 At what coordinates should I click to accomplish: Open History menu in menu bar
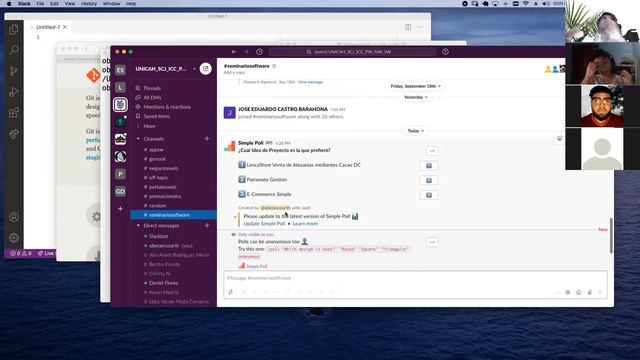point(89,3)
